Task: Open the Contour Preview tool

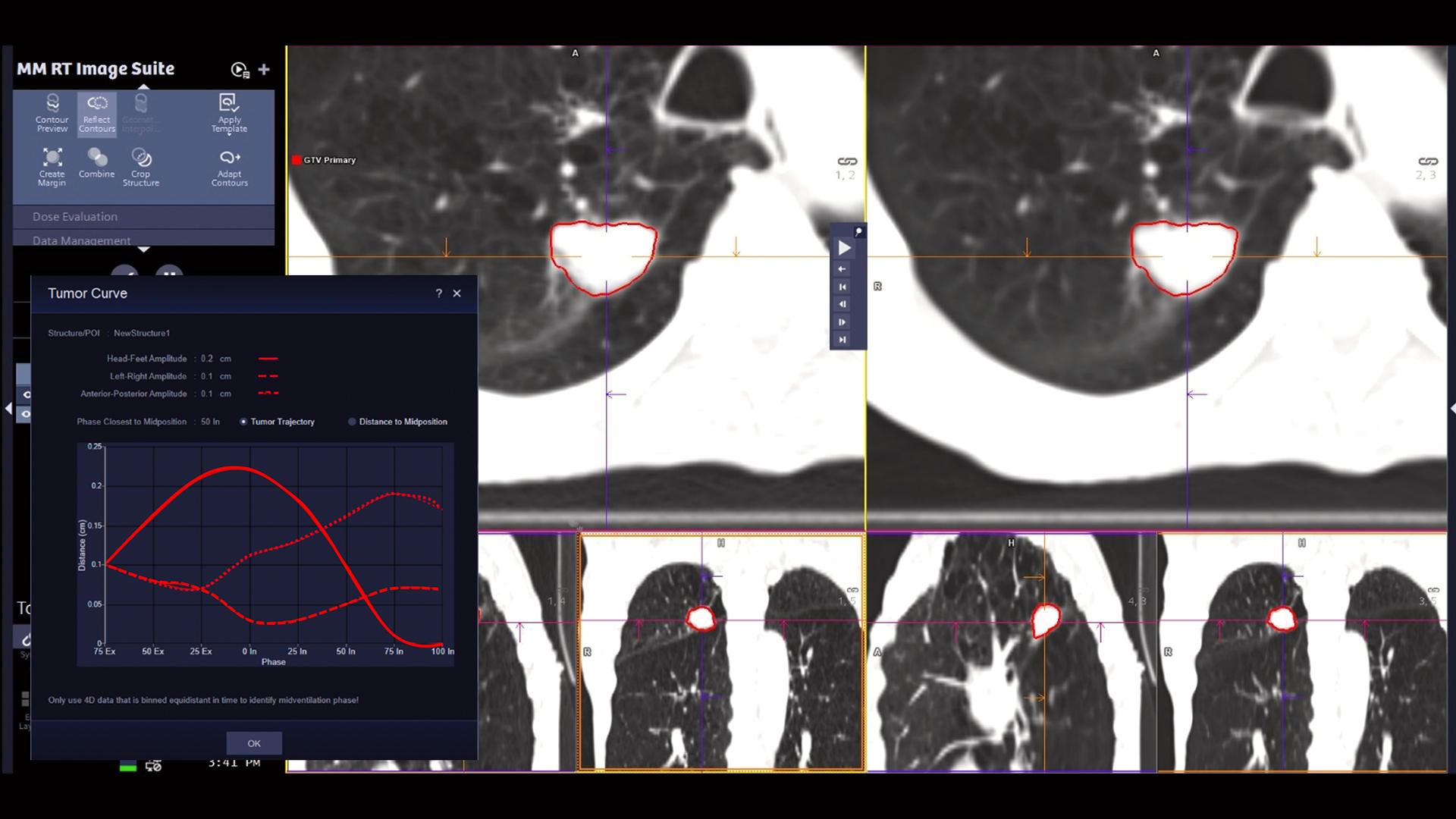Action: [52, 112]
